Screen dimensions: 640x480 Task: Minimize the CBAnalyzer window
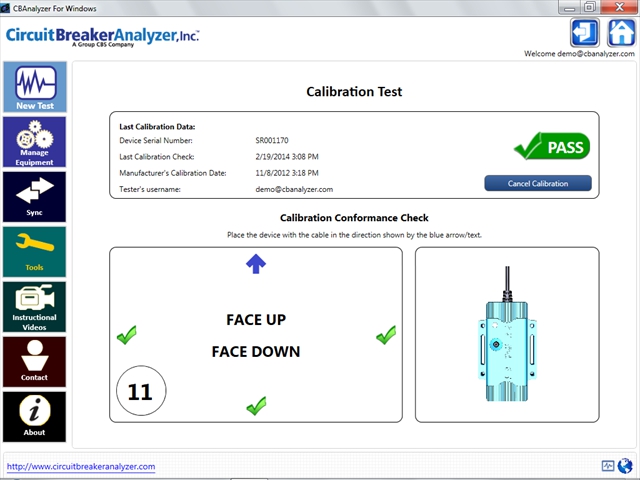click(x=570, y=7)
